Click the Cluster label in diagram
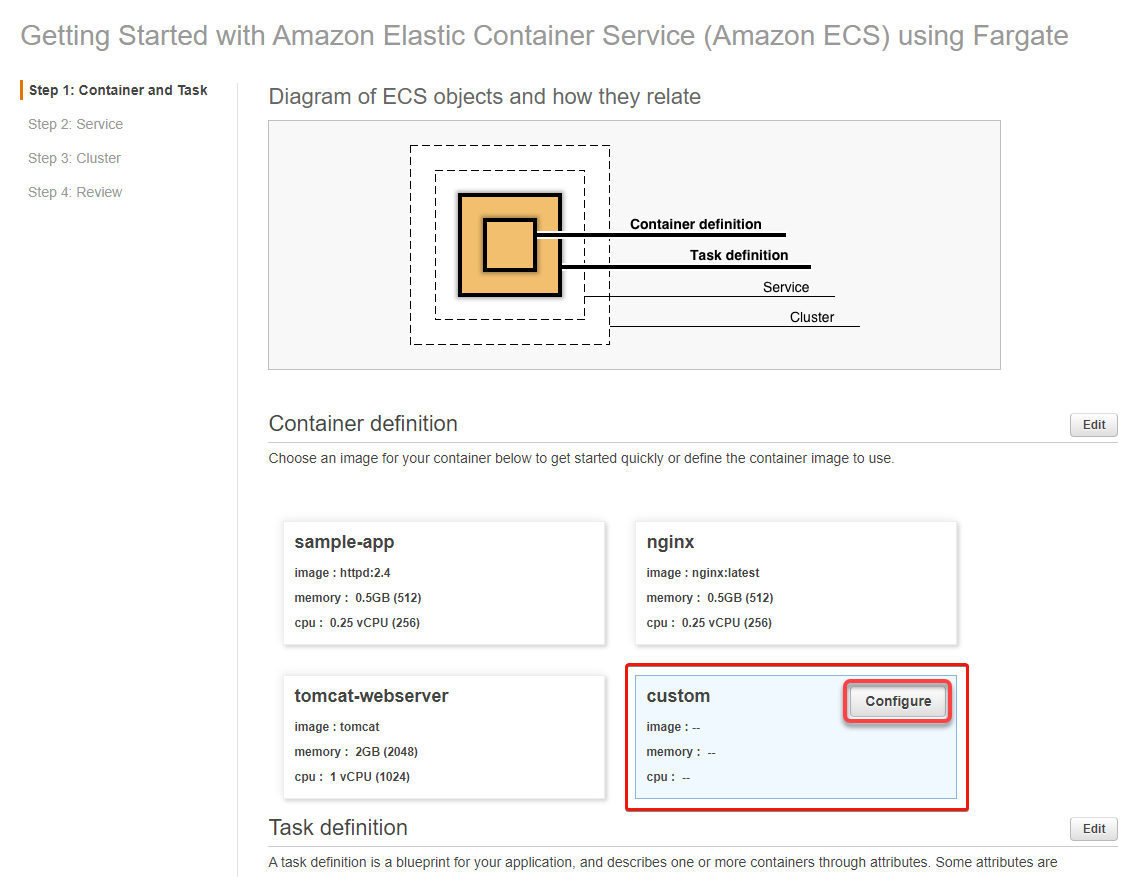 (811, 318)
